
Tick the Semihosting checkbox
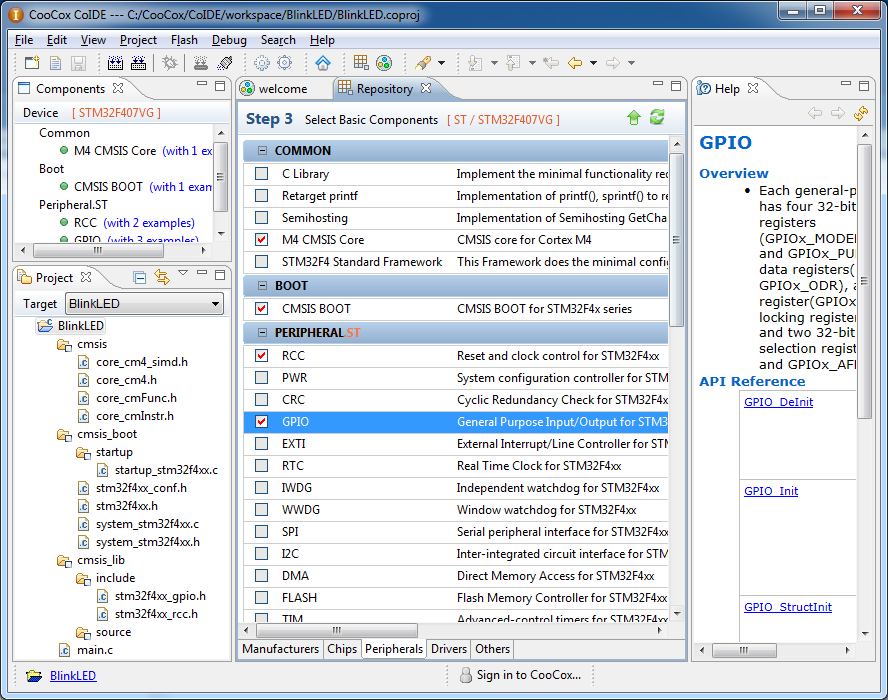tap(261, 217)
